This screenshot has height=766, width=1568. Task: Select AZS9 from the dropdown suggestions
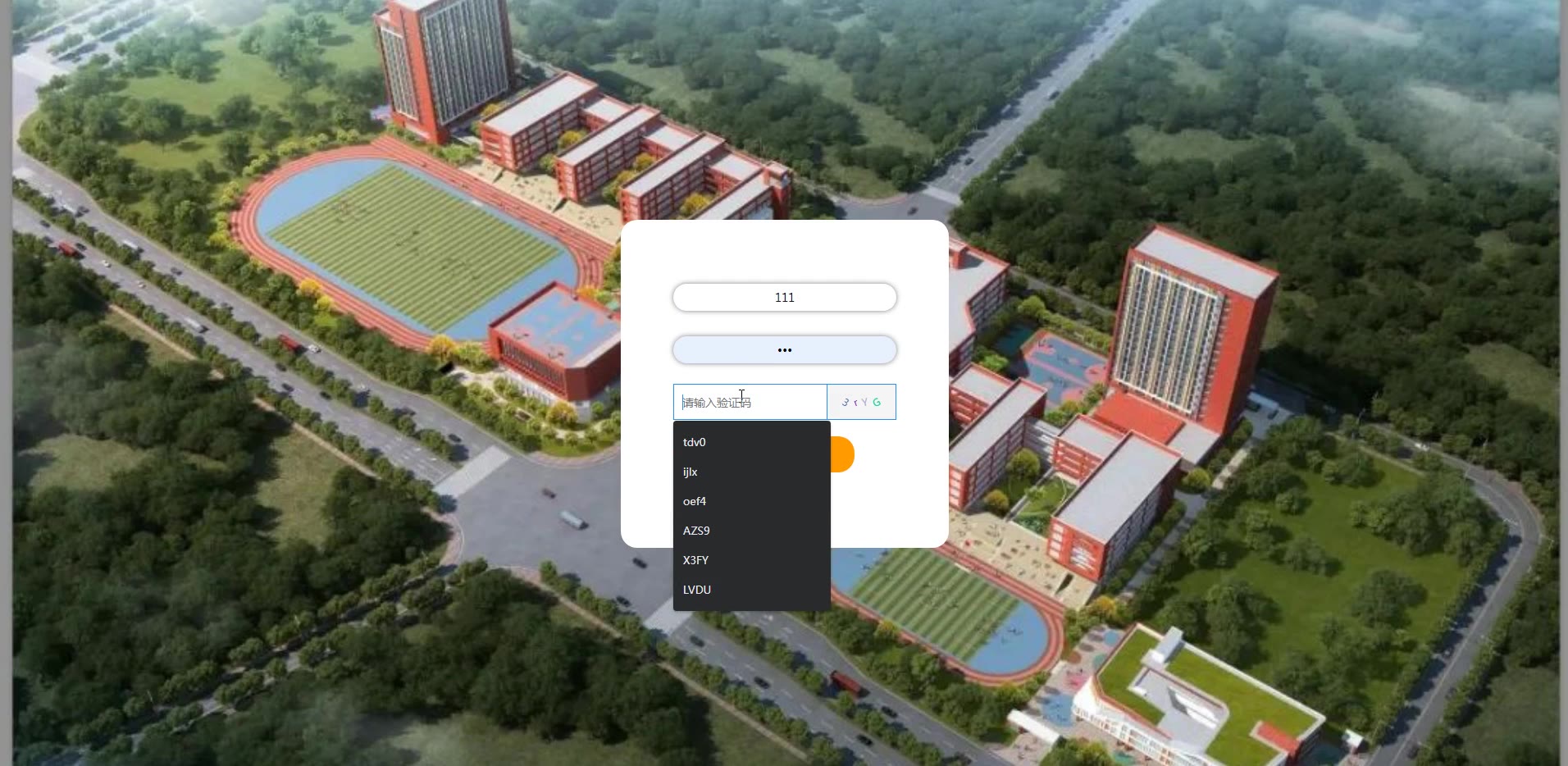click(752, 531)
